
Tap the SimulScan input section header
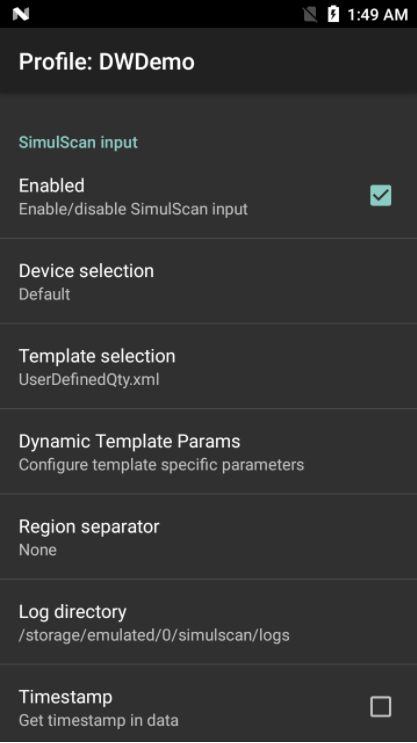point(78,142)
